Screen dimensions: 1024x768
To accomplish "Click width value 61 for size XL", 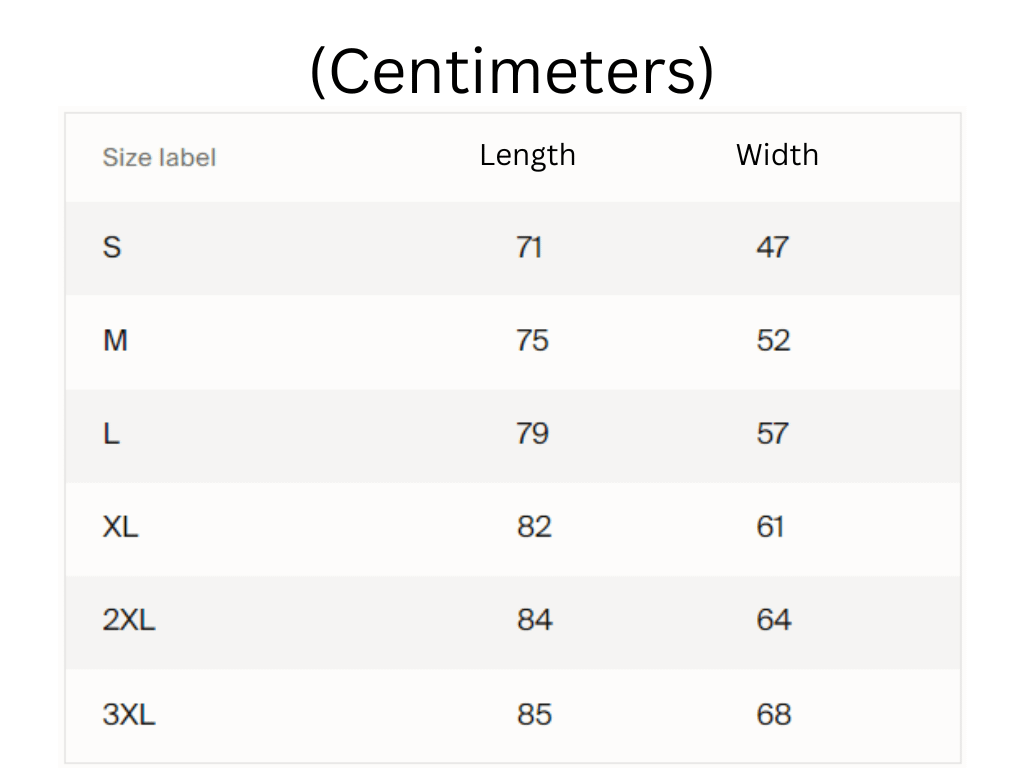I will (x=770, y=527).
